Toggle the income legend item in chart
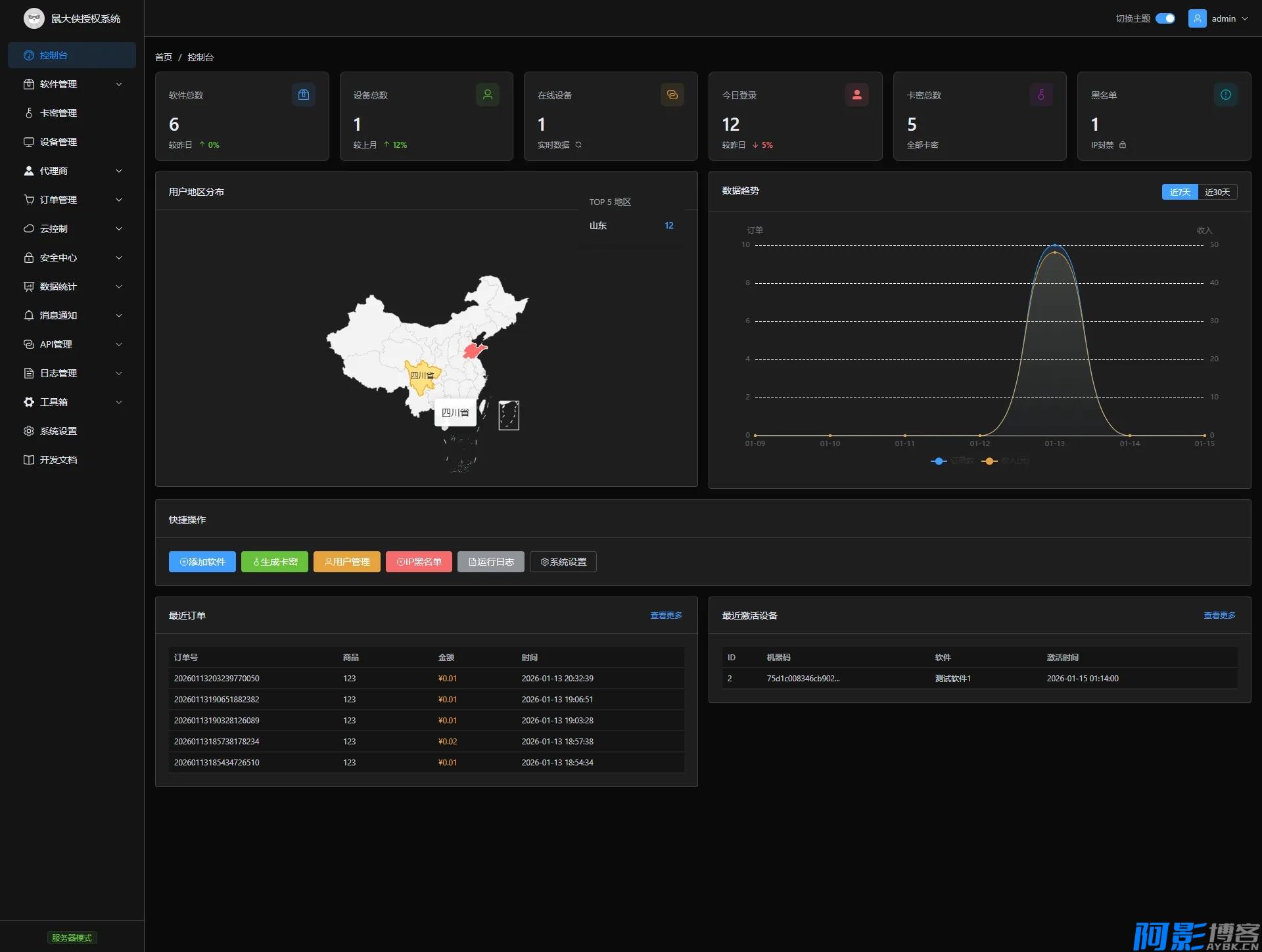1262x952 pixels. (1006, 461)
